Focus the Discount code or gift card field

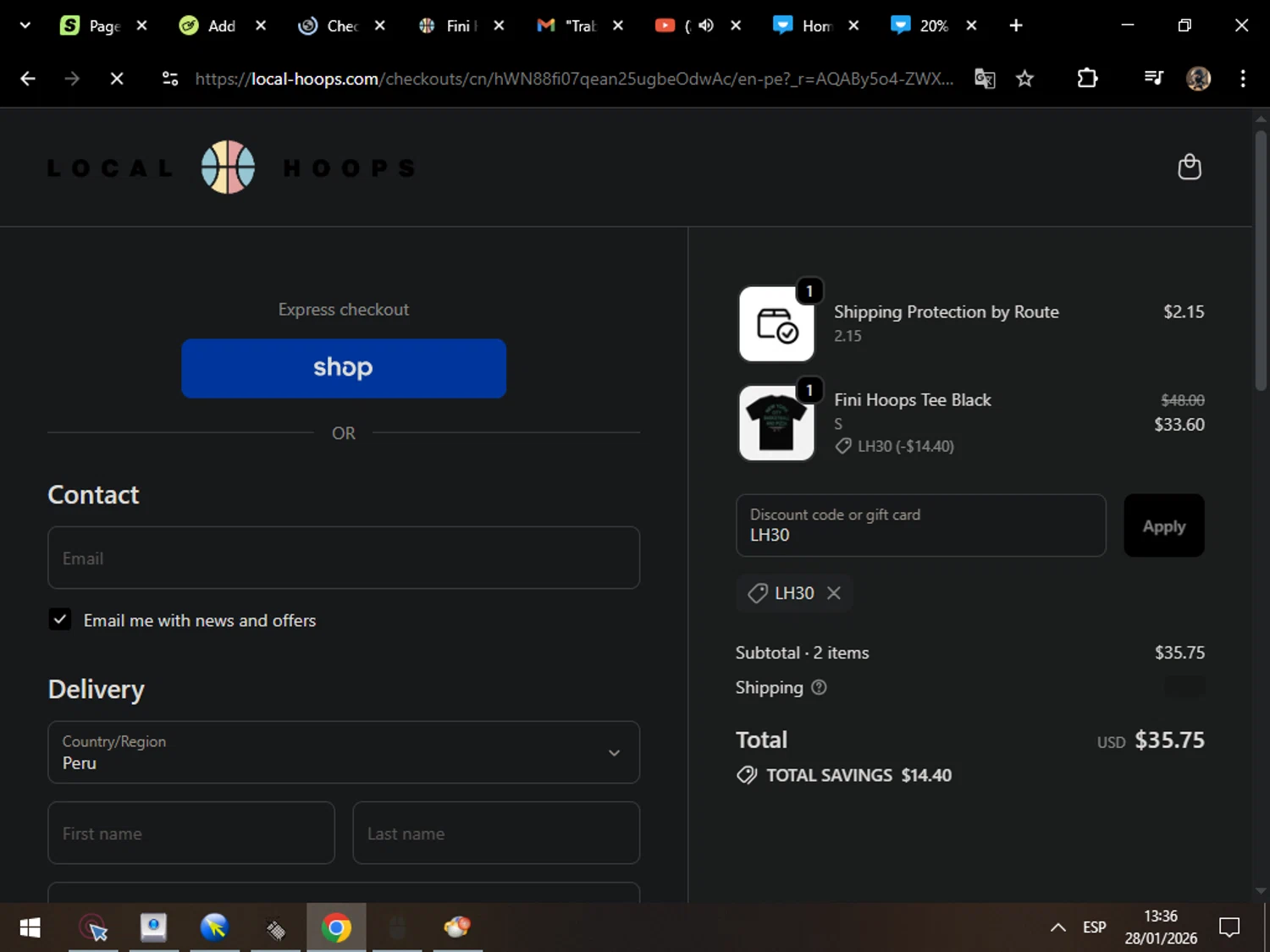(921, 526)
